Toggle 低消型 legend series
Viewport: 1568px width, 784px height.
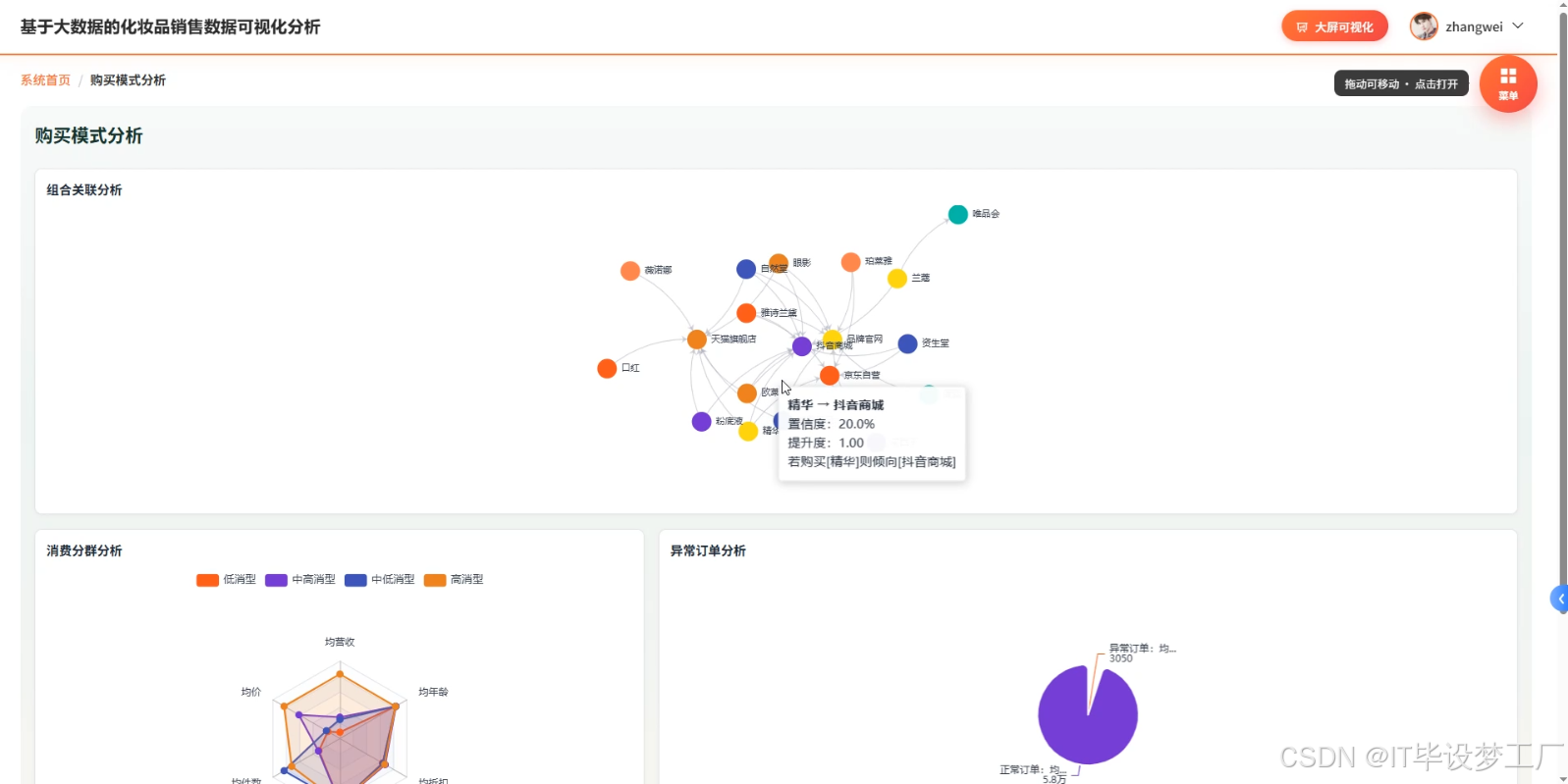226,580
